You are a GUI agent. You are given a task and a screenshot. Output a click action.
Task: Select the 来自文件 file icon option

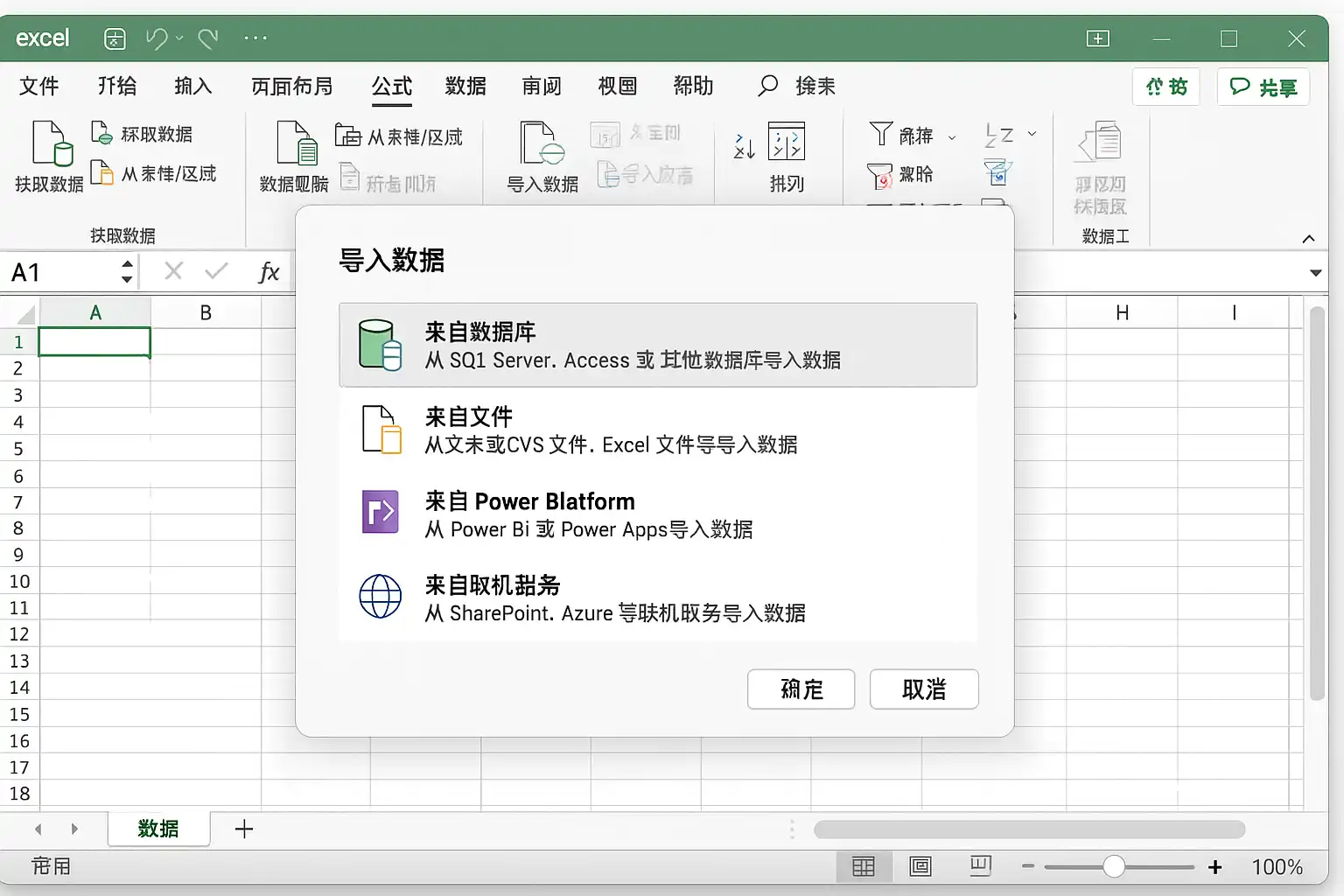point(382,429)
